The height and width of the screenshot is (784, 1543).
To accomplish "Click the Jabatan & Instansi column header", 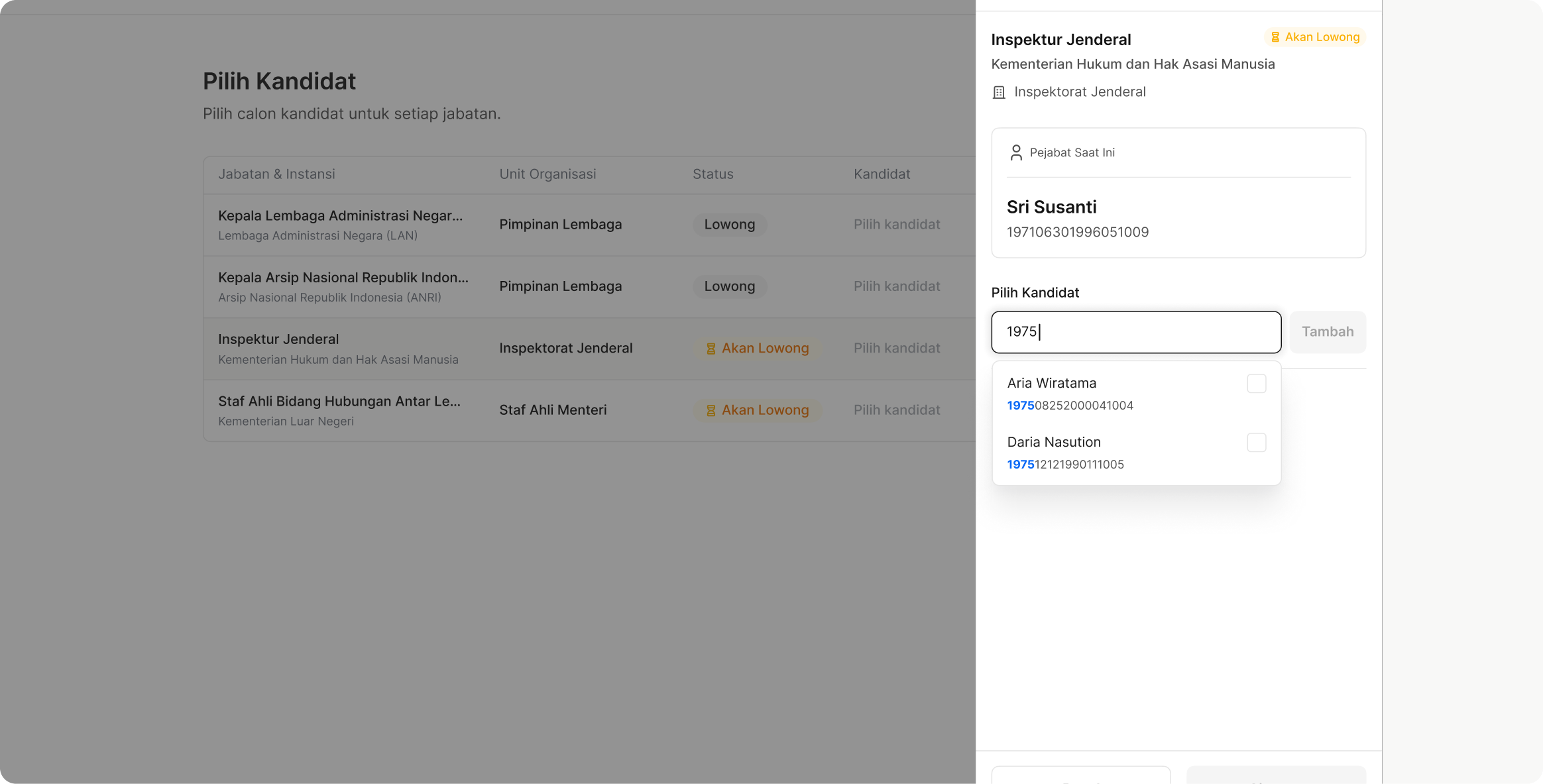I will click(x=276, y=174).
